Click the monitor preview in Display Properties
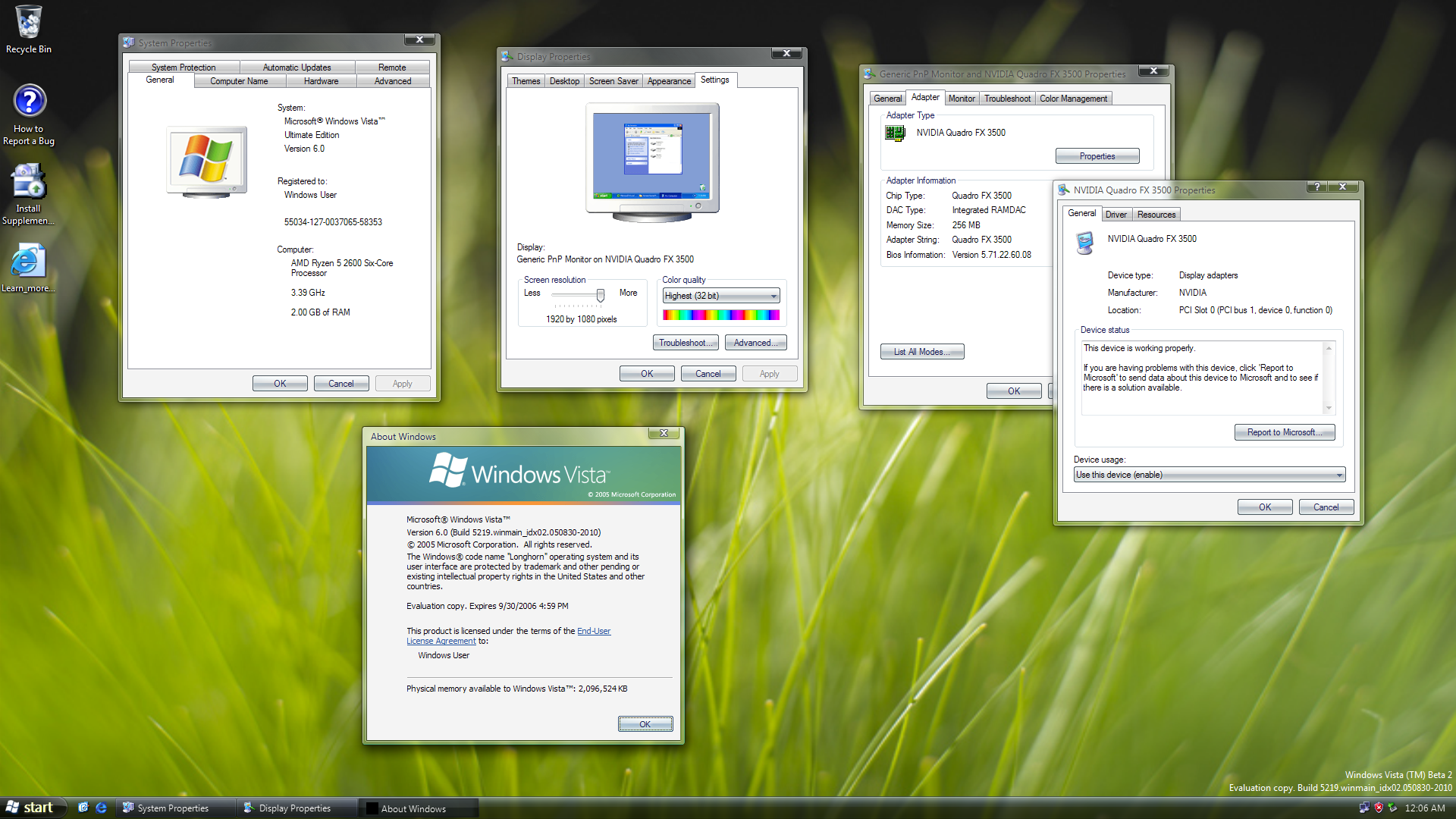This screenshot has width=1456, height=819. pos(652,162)
